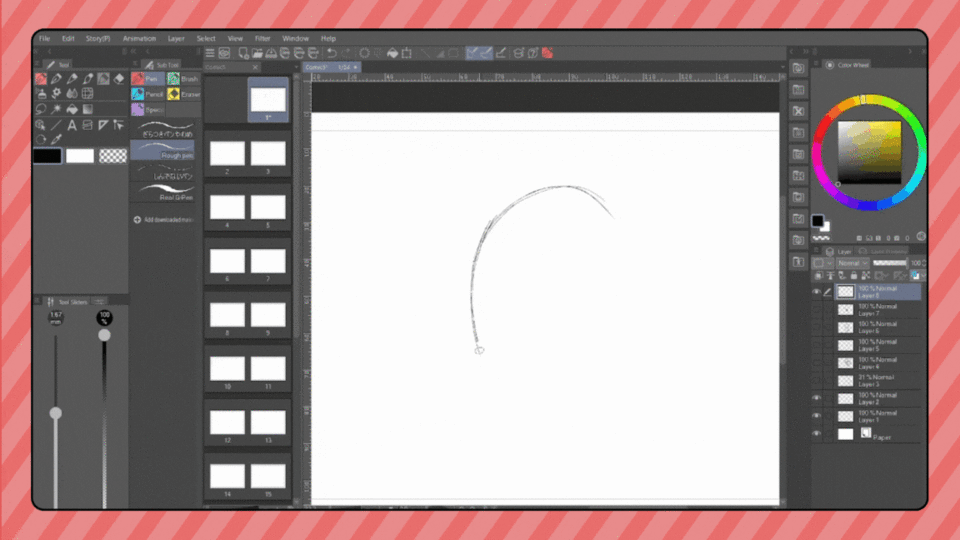Select the Pencil tool icon

pyautogui.click(x=72, y=78)
